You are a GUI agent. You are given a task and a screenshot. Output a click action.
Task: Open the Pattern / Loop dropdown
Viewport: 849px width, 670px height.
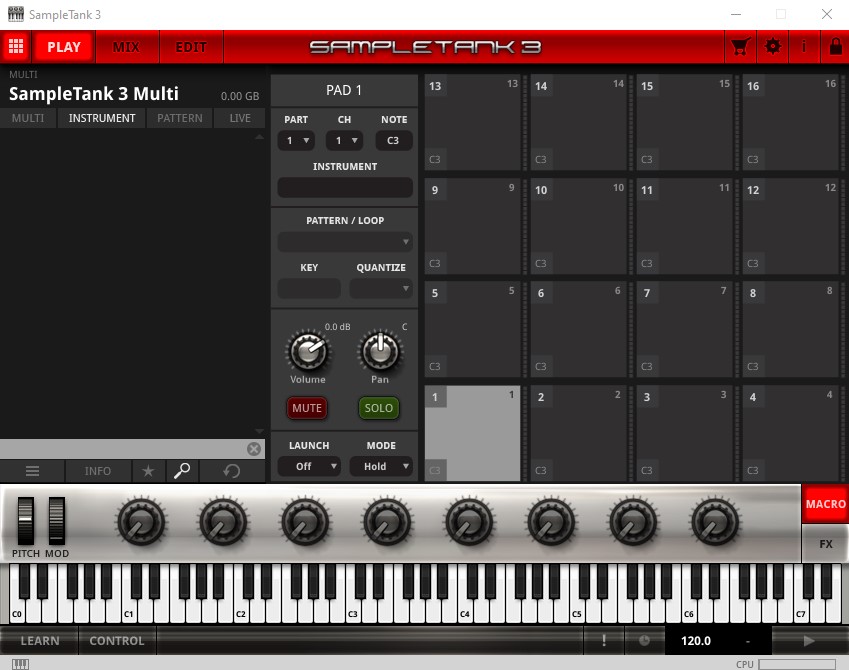[x=345, y=242]
